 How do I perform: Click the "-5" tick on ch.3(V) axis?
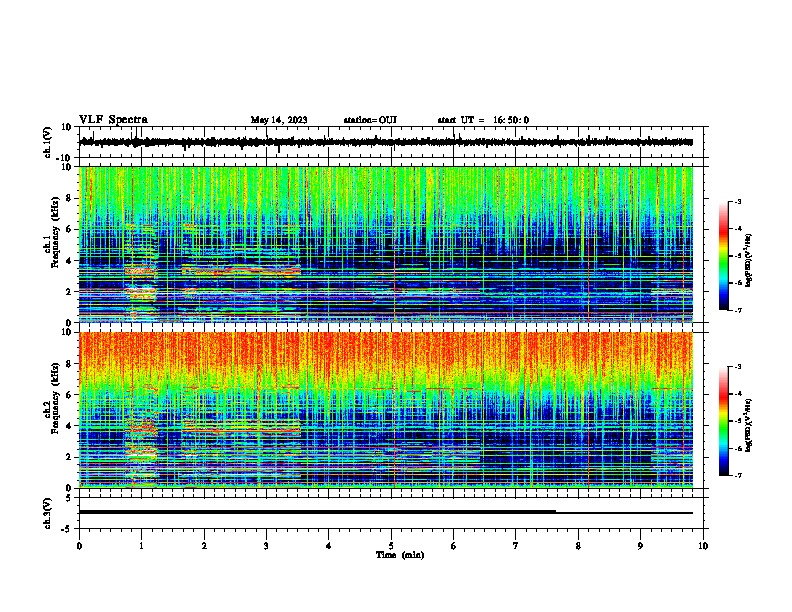coord(67,529)
